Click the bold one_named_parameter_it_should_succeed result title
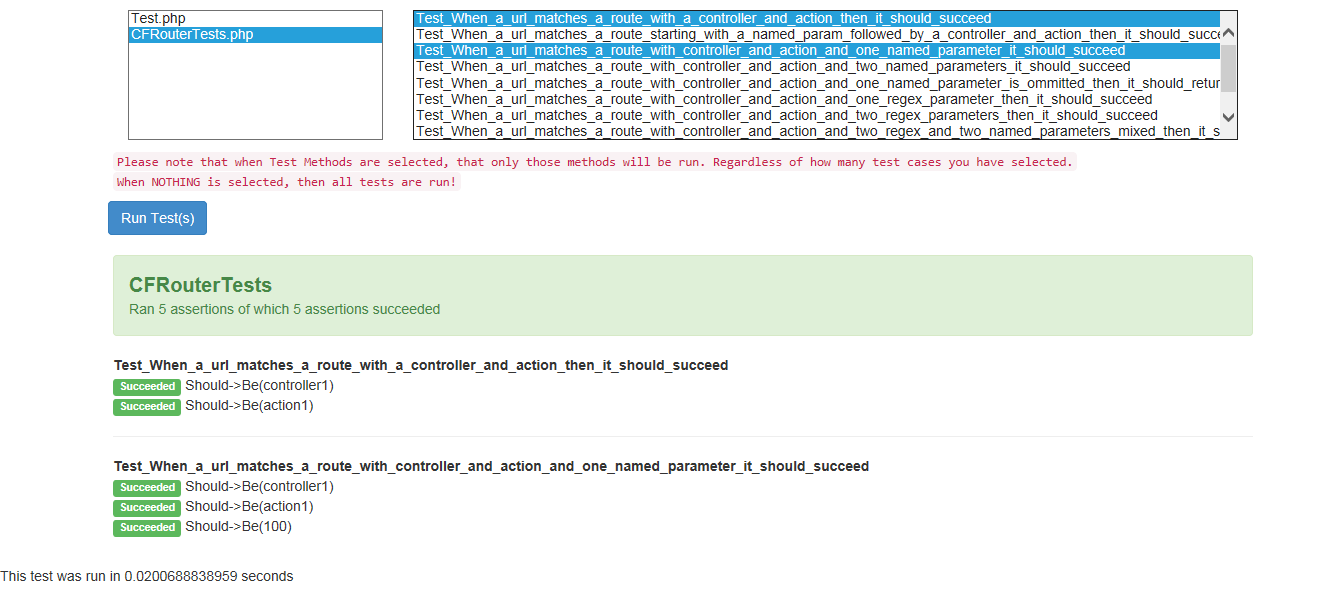The height and width of the screenshot is (595, 1336). pos(492,465)
